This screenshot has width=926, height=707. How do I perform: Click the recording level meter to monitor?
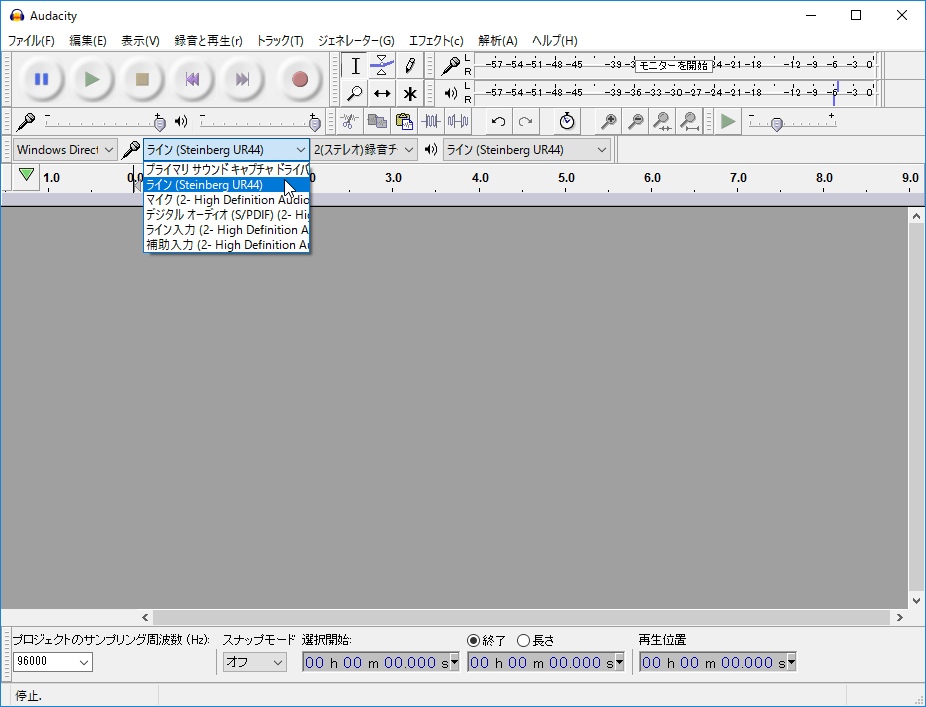pos(675,65)
